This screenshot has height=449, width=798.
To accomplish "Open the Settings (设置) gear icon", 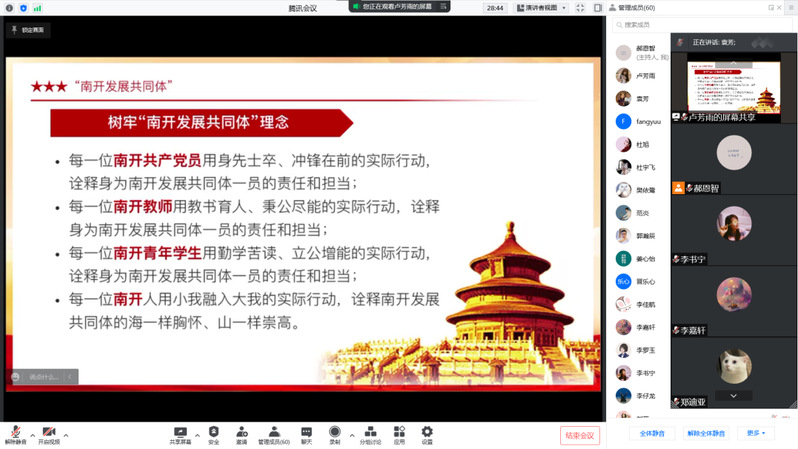I will click(427, 434).
